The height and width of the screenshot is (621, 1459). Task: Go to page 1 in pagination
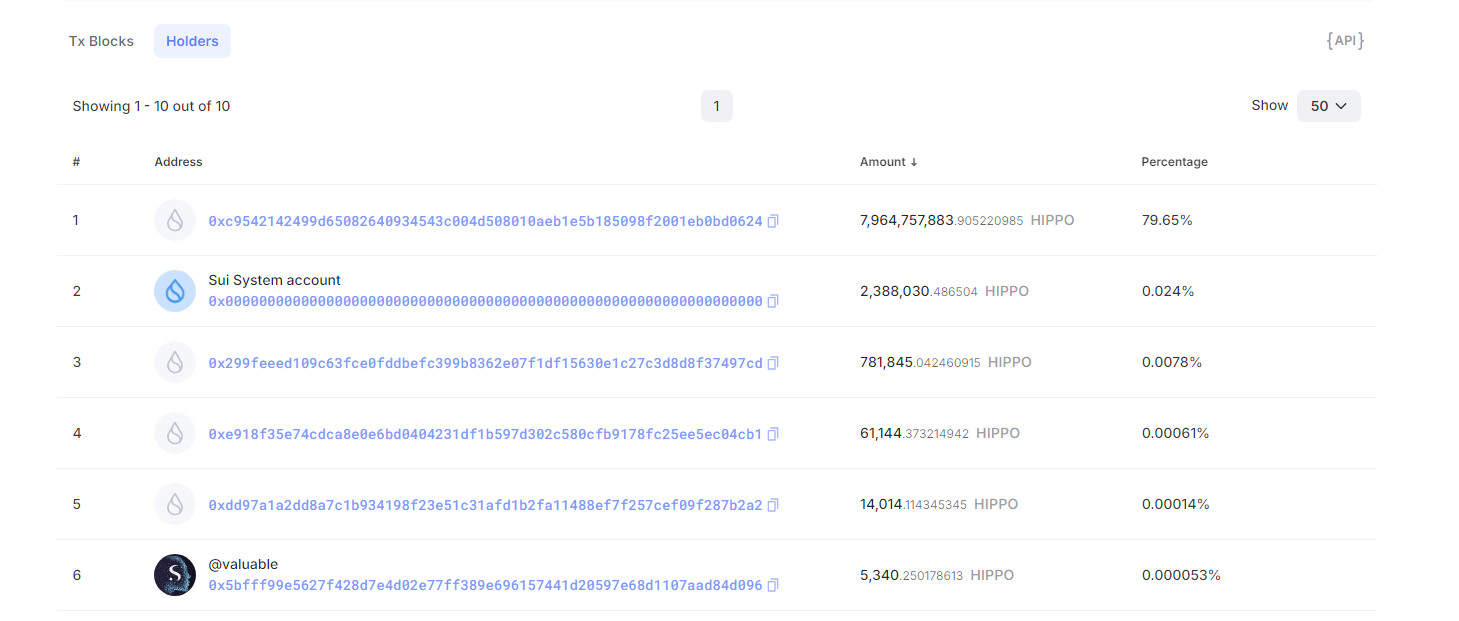716,106
